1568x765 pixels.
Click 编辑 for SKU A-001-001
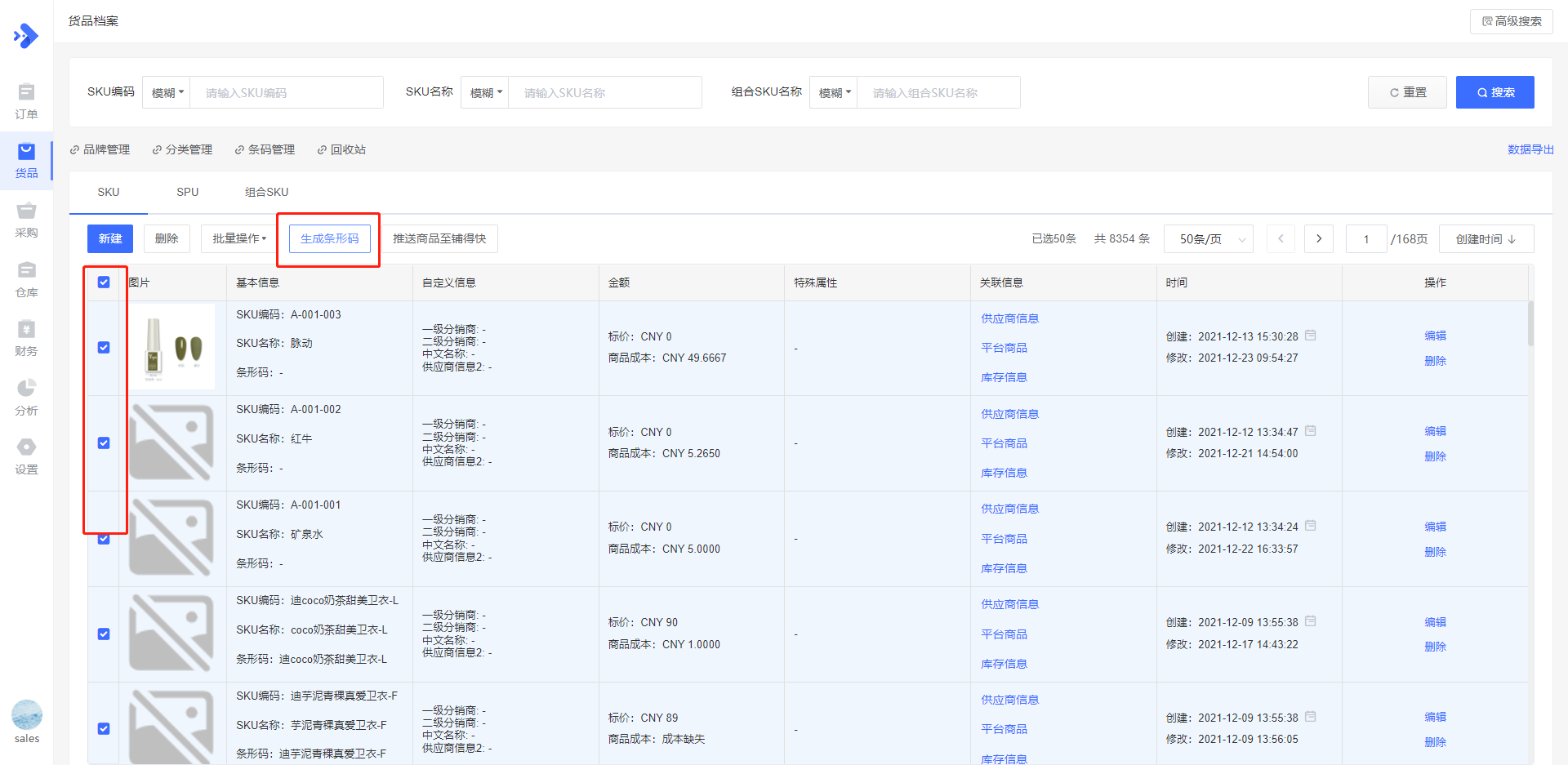pyautogui.click(x=1435, y=527)
